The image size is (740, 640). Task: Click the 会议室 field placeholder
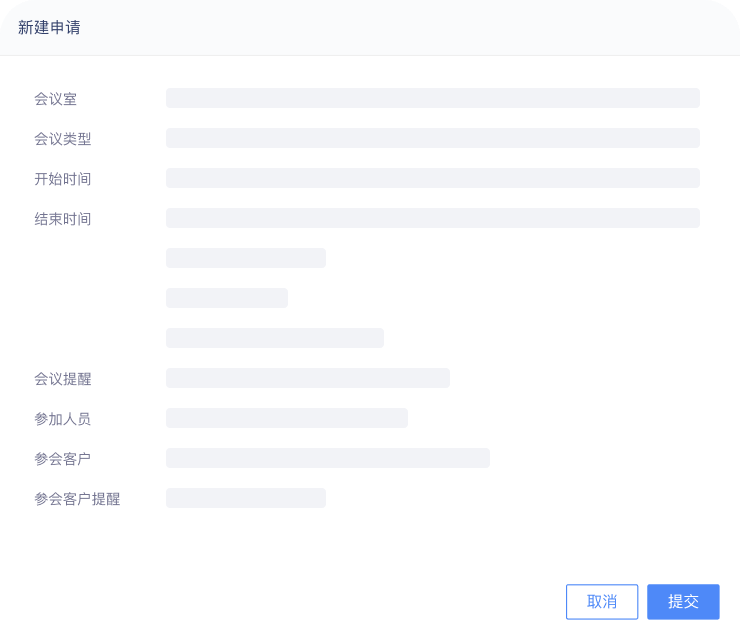click(432, 98)
